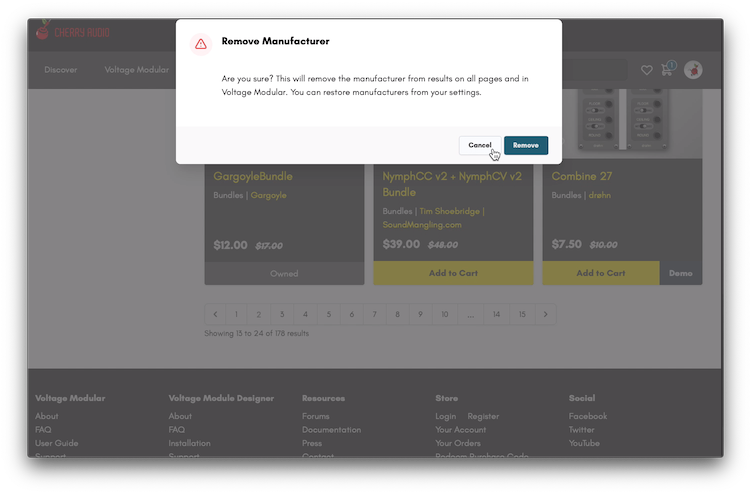Open YouTube footer link
The image size is (751, 494).
point(584,443)
